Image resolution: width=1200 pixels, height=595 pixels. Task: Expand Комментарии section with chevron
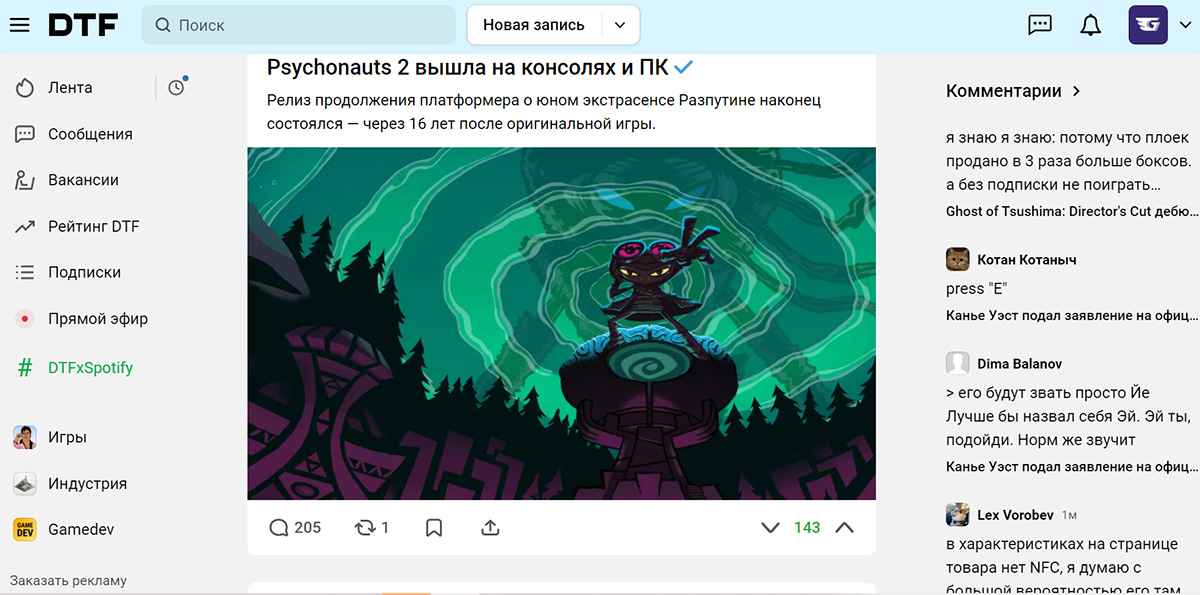tap(1077, 91)
